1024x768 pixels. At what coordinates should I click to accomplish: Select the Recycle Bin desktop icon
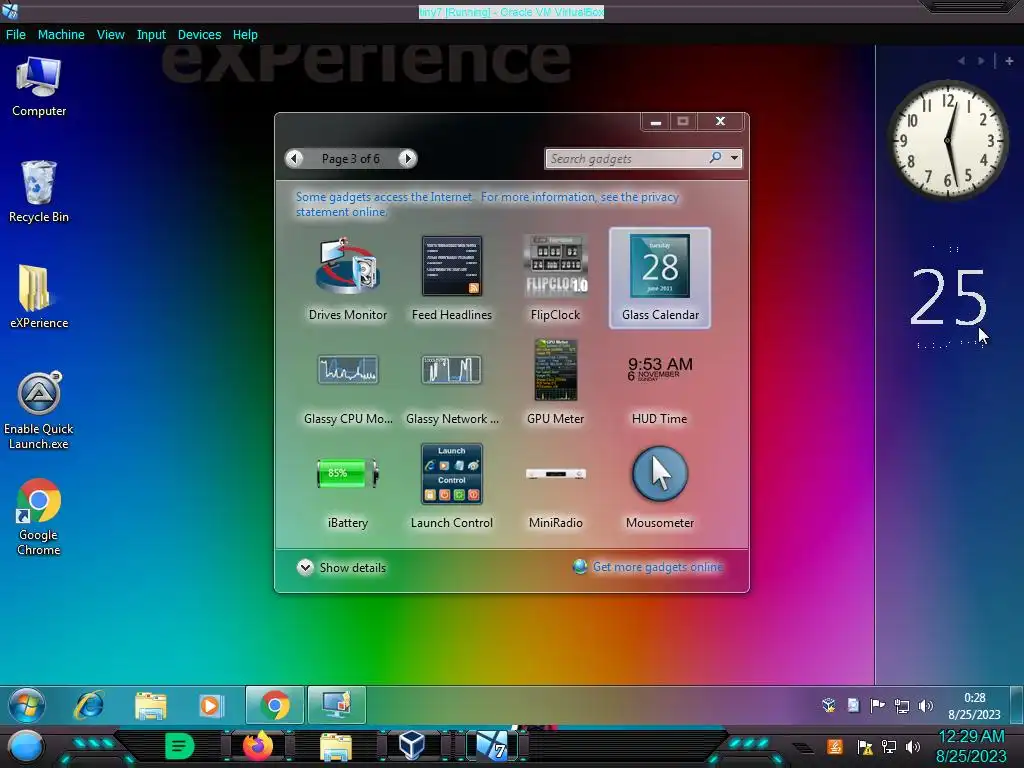(39, 192)
